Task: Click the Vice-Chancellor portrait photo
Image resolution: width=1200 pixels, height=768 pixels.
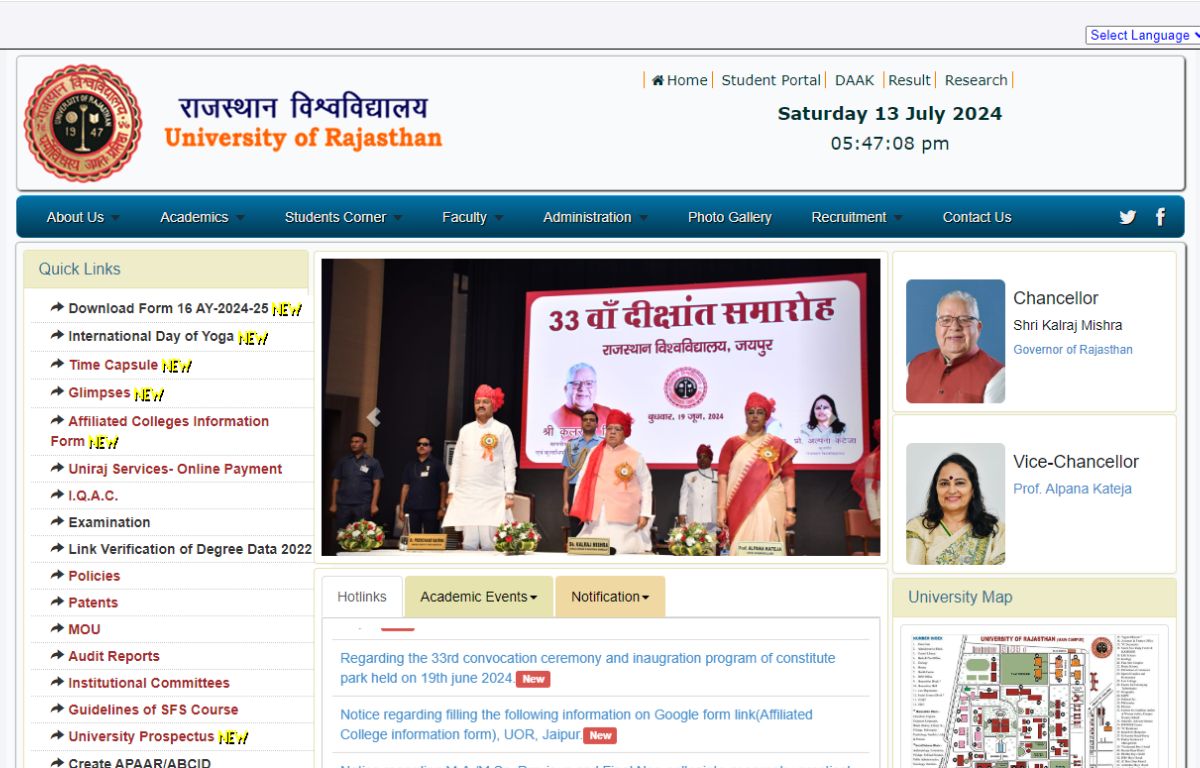Action: 955,504
